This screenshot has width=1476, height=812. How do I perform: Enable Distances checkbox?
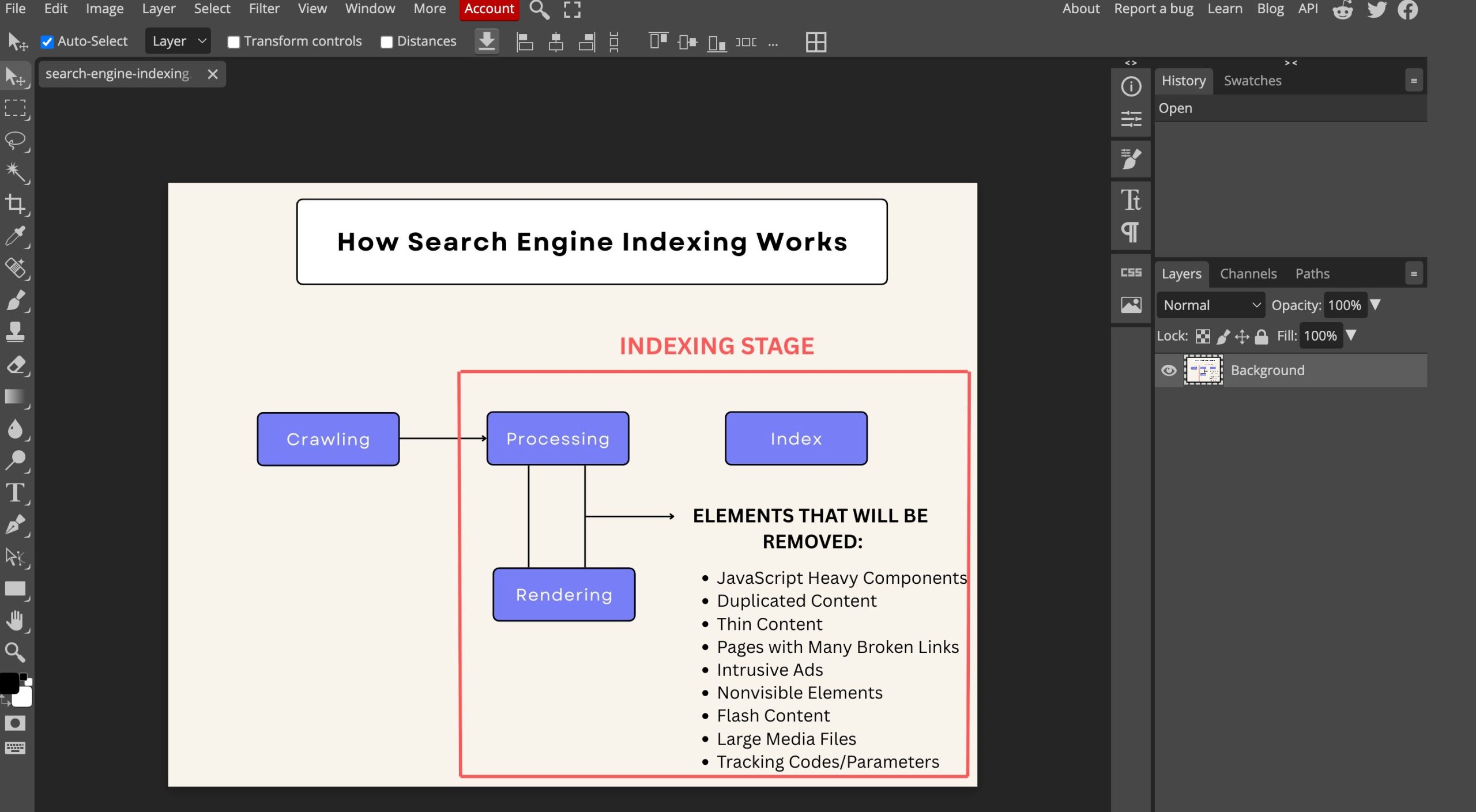point(387,41)
